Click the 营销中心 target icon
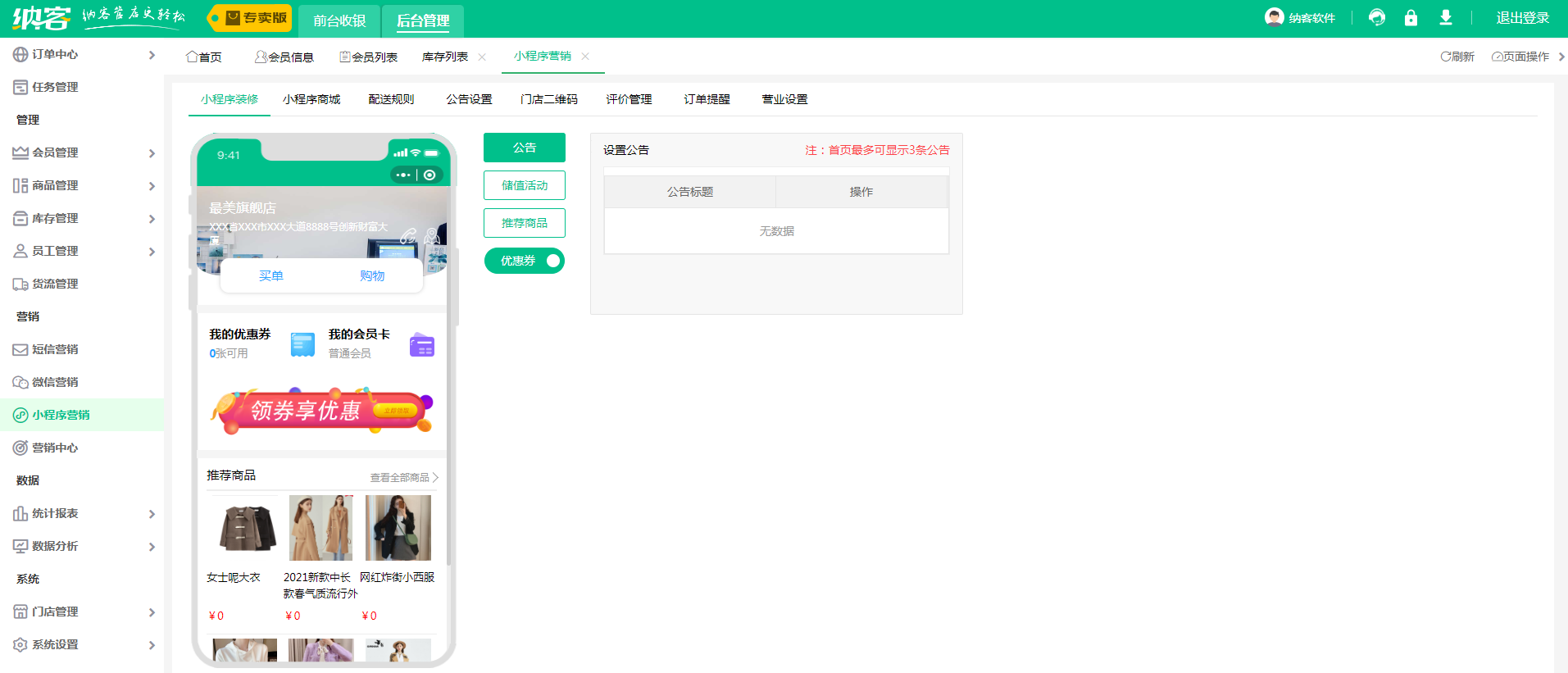The image size is (1568, 673). click(20, 448)
